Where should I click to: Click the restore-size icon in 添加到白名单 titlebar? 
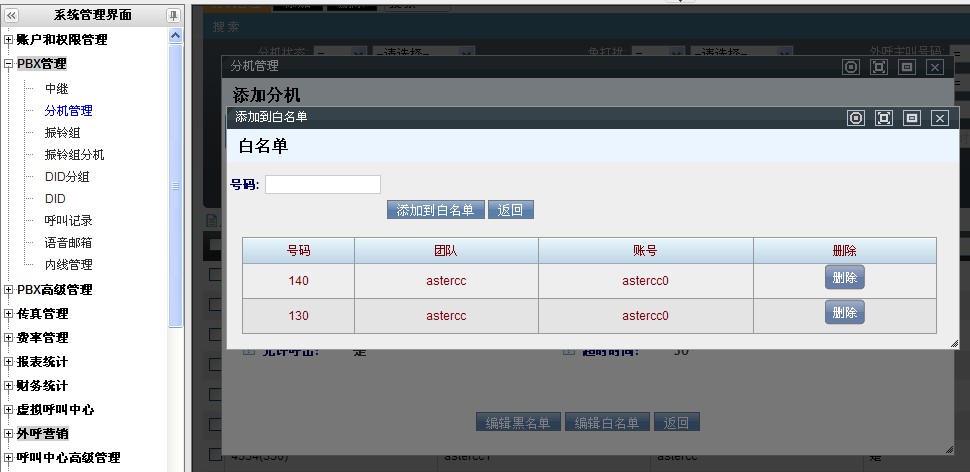(912, 118)
